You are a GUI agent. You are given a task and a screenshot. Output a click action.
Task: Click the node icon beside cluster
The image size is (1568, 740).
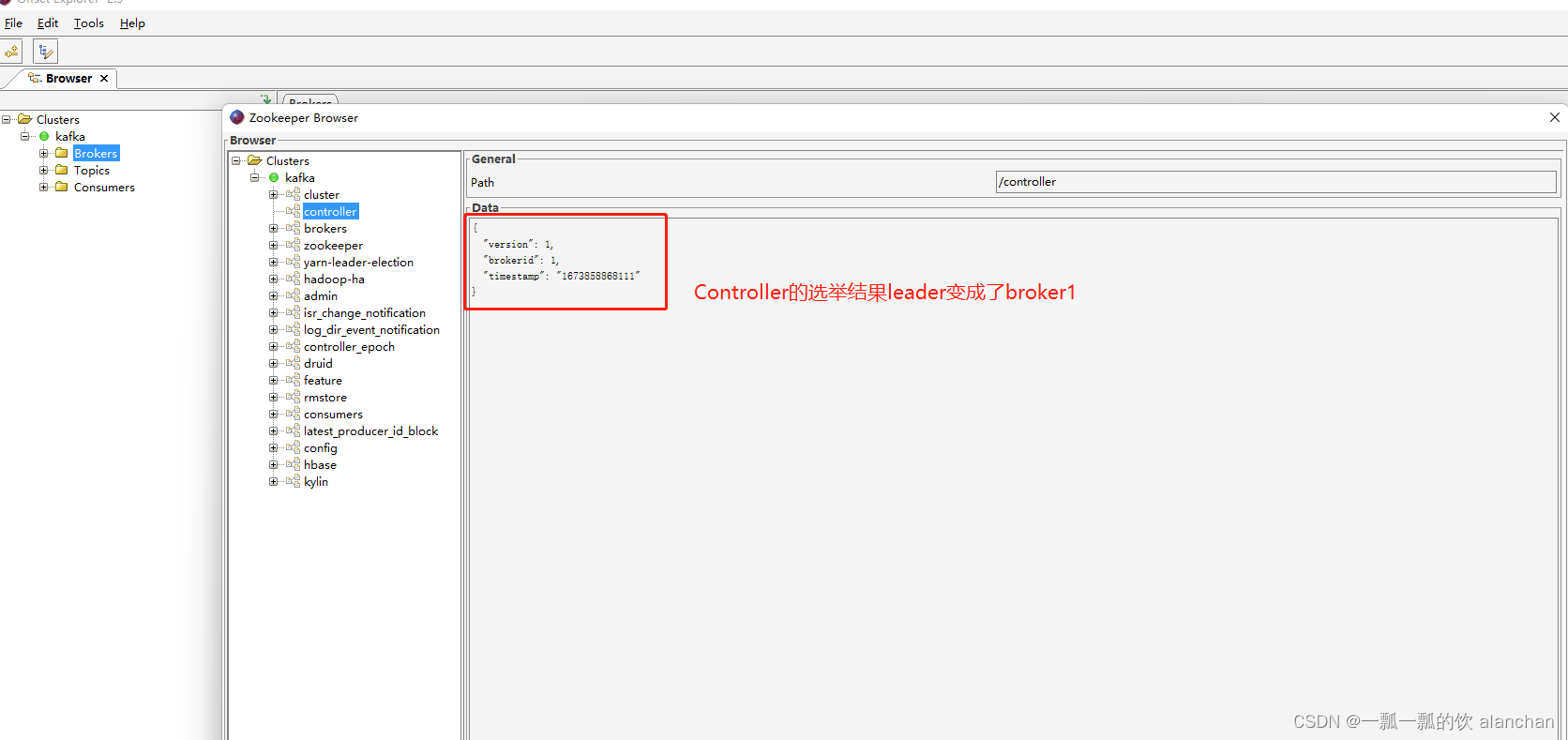[x=293, y=194]
